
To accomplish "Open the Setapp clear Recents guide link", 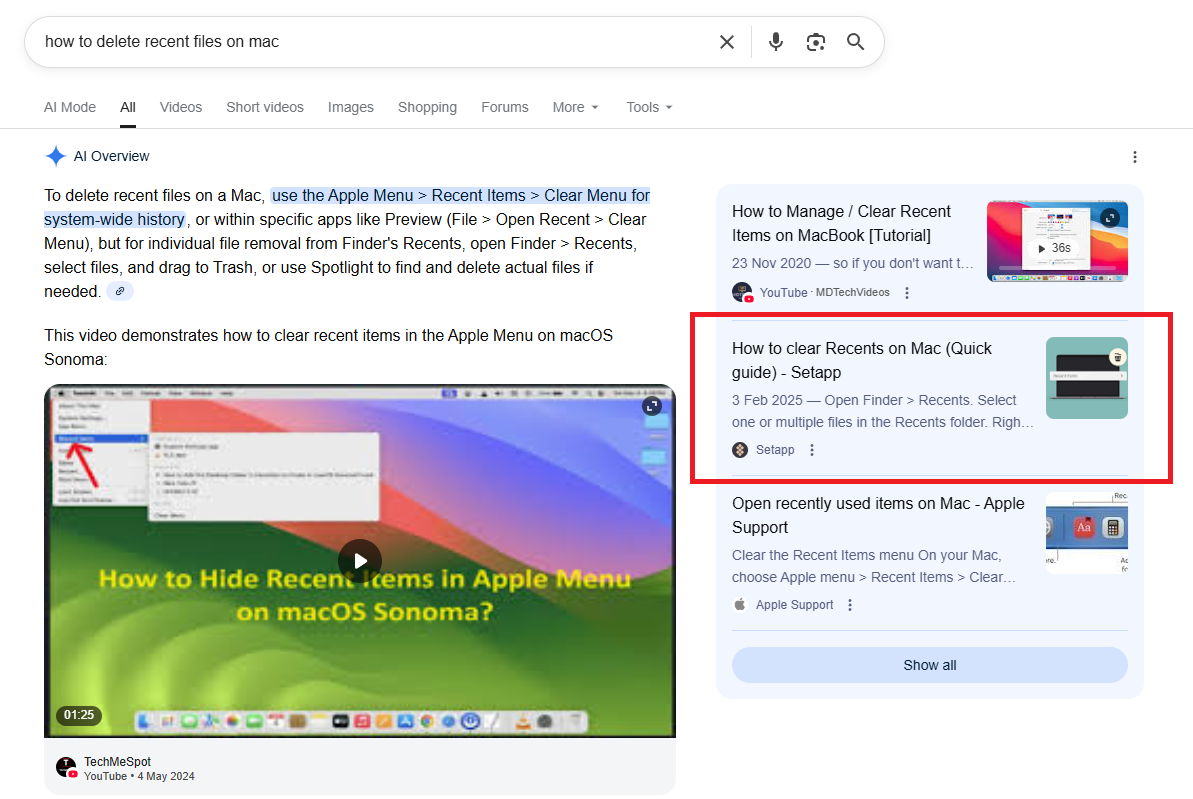I will pyautogui.click(x=862, y=360).
